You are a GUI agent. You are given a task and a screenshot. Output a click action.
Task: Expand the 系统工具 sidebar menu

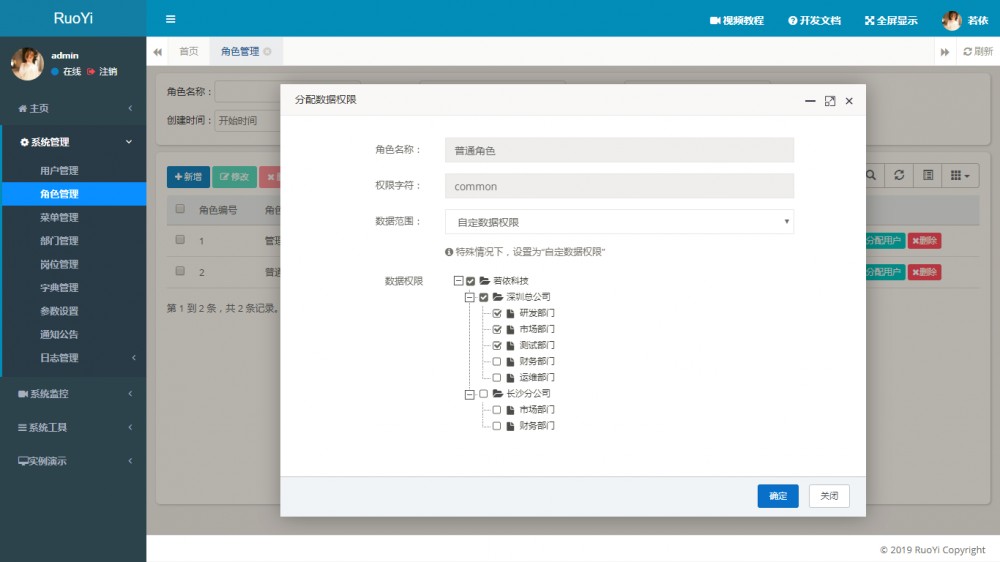pyautogui.click(x=73, y=427)
